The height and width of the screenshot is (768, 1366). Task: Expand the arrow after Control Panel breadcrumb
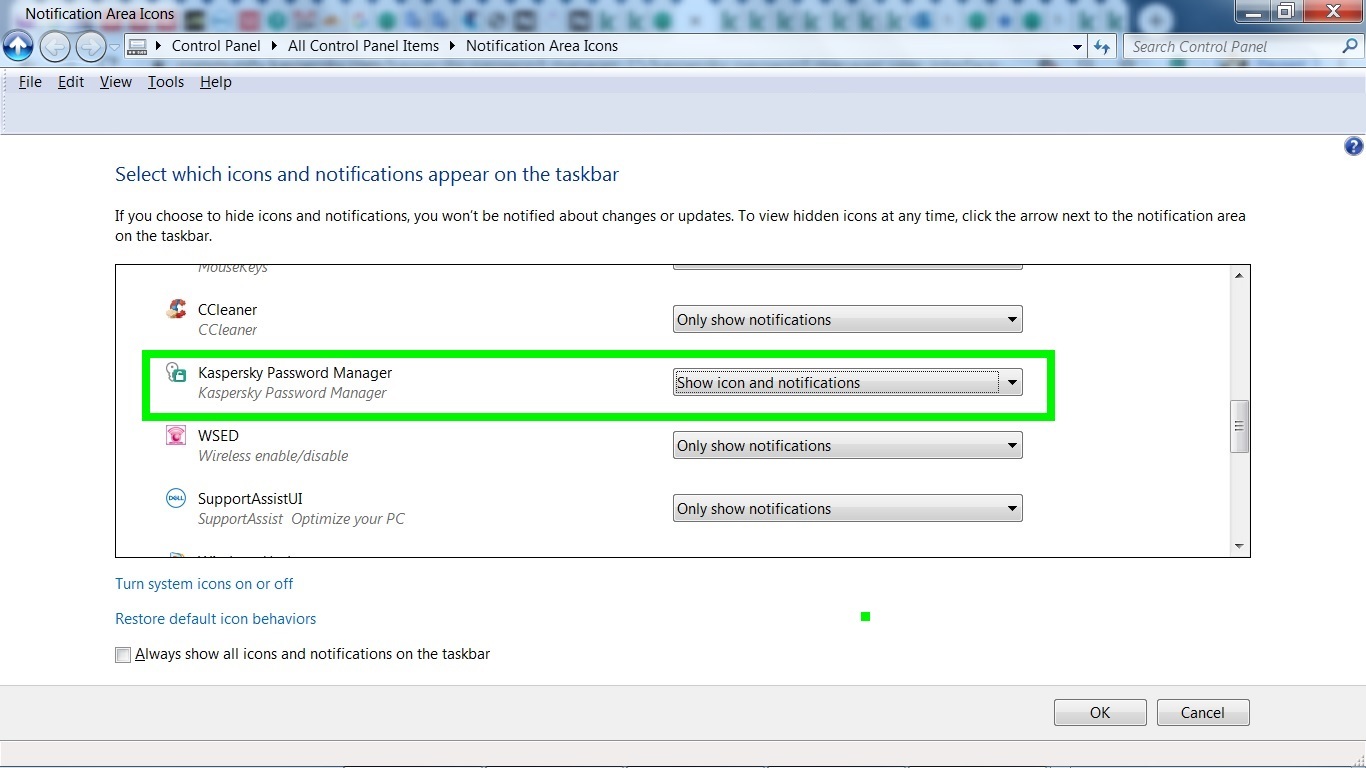pyautogui.click(x=275, y=46)
